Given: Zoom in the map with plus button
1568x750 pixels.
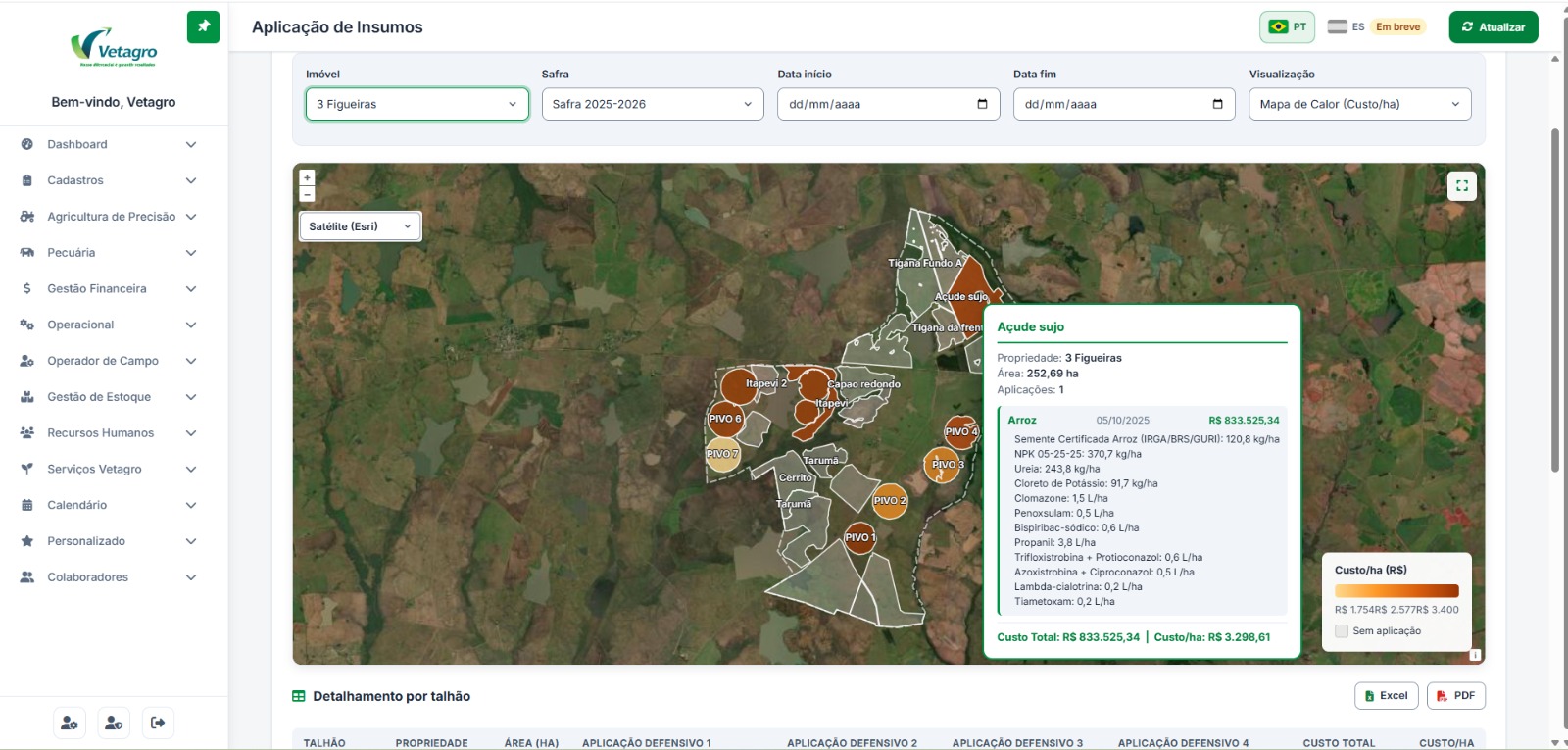Looking at the screenshot, I should pyautogui.click(x=307, y=177).
